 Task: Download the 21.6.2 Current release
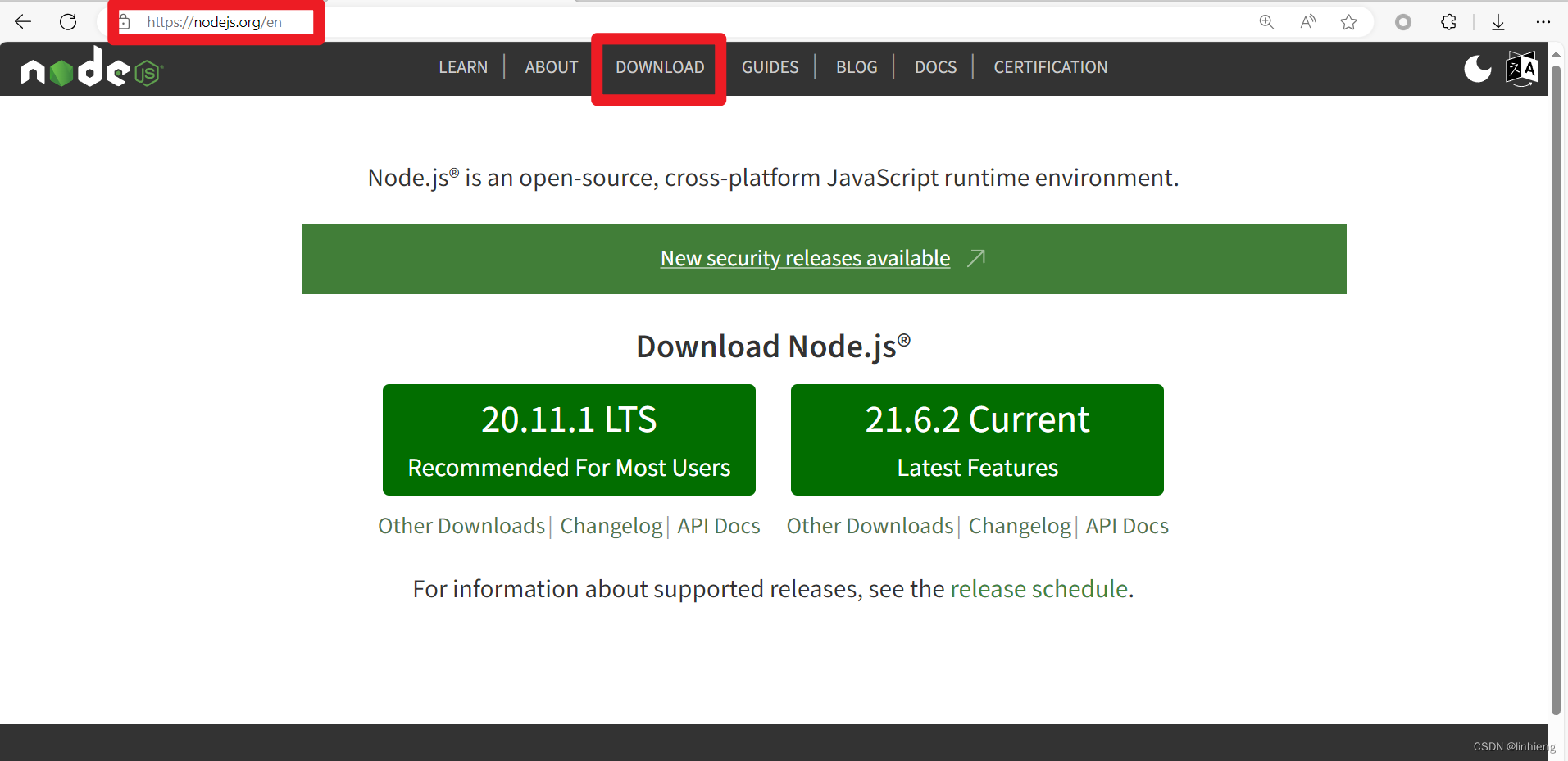[x=977, y=440]
